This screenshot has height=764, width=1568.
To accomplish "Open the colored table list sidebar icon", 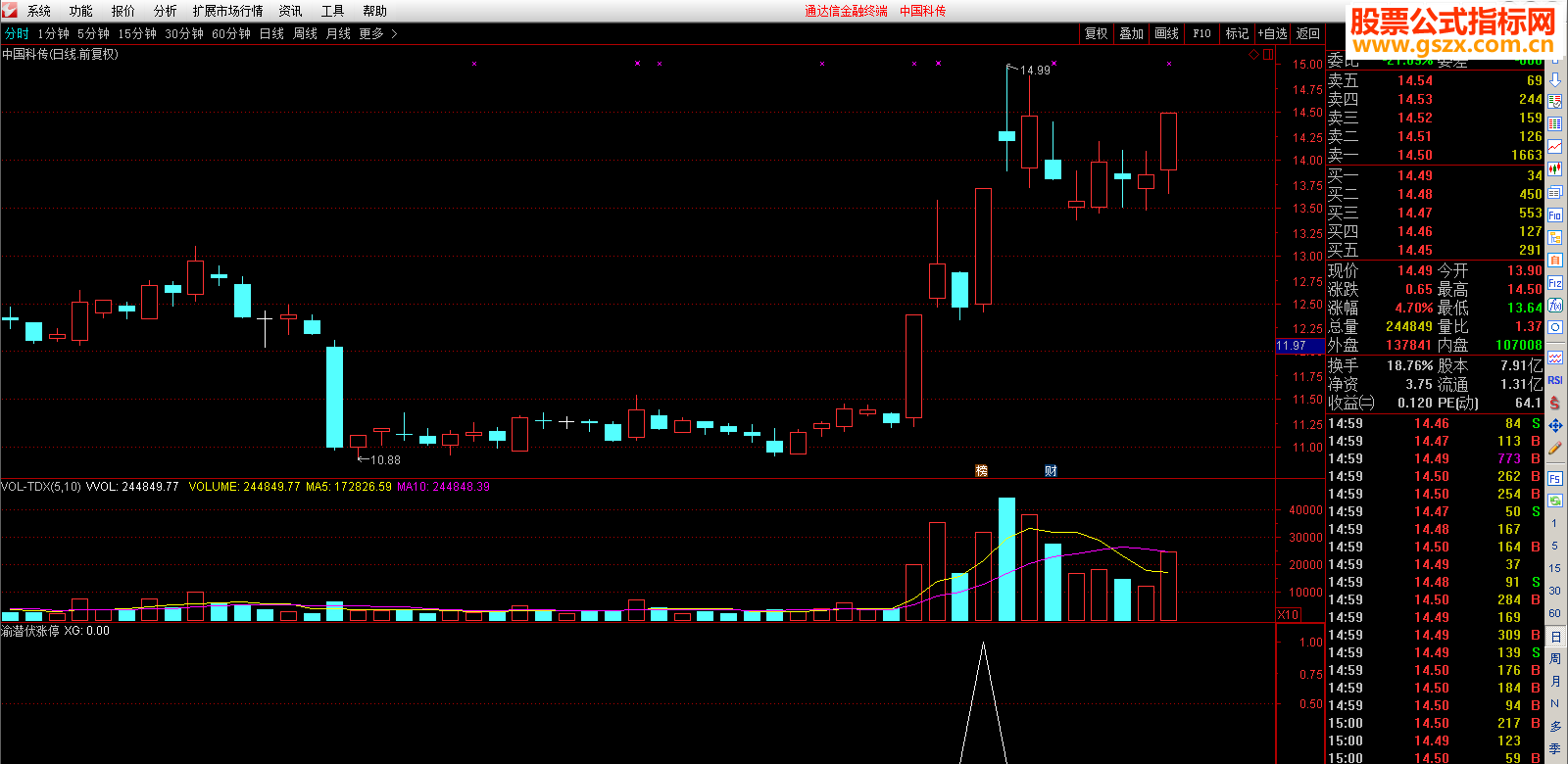I will 1555,124.
